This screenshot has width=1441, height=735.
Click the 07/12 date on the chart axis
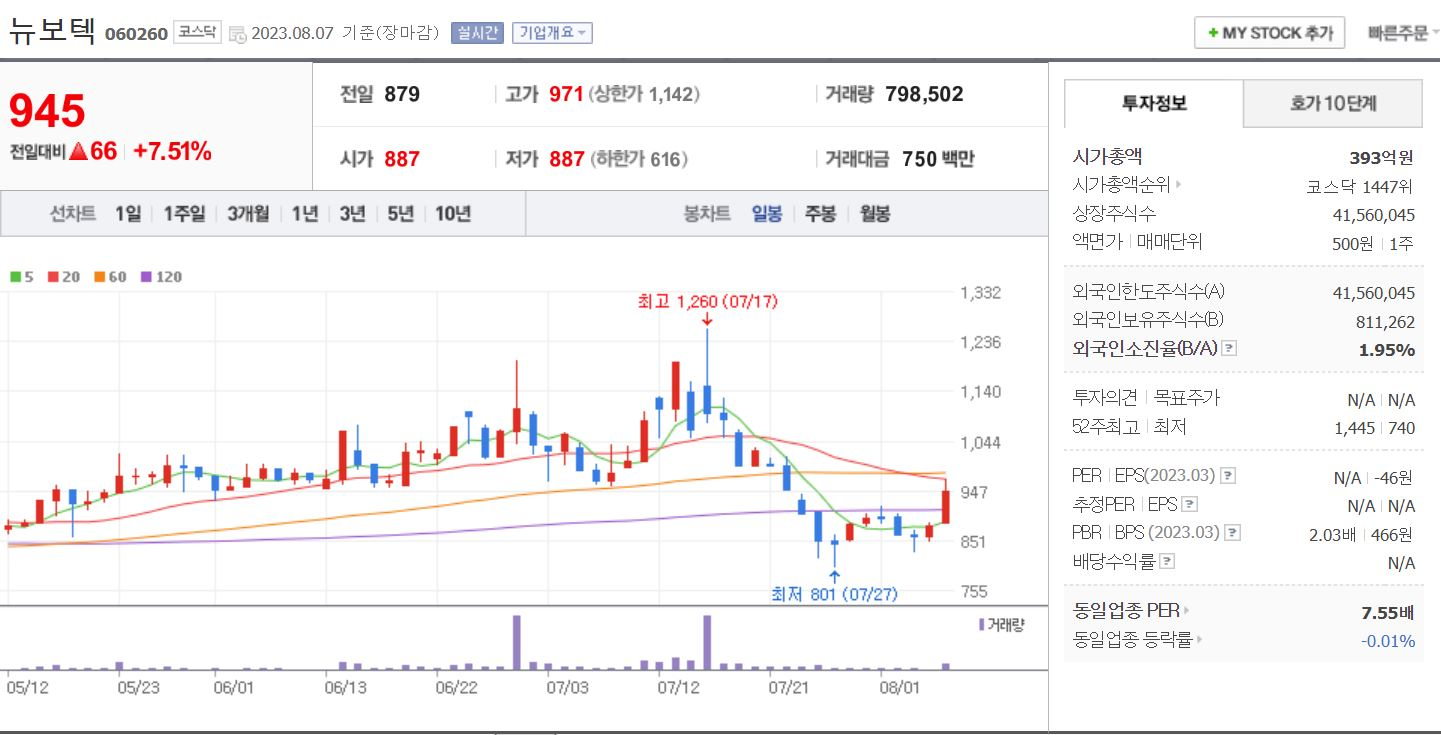(678, 688)
